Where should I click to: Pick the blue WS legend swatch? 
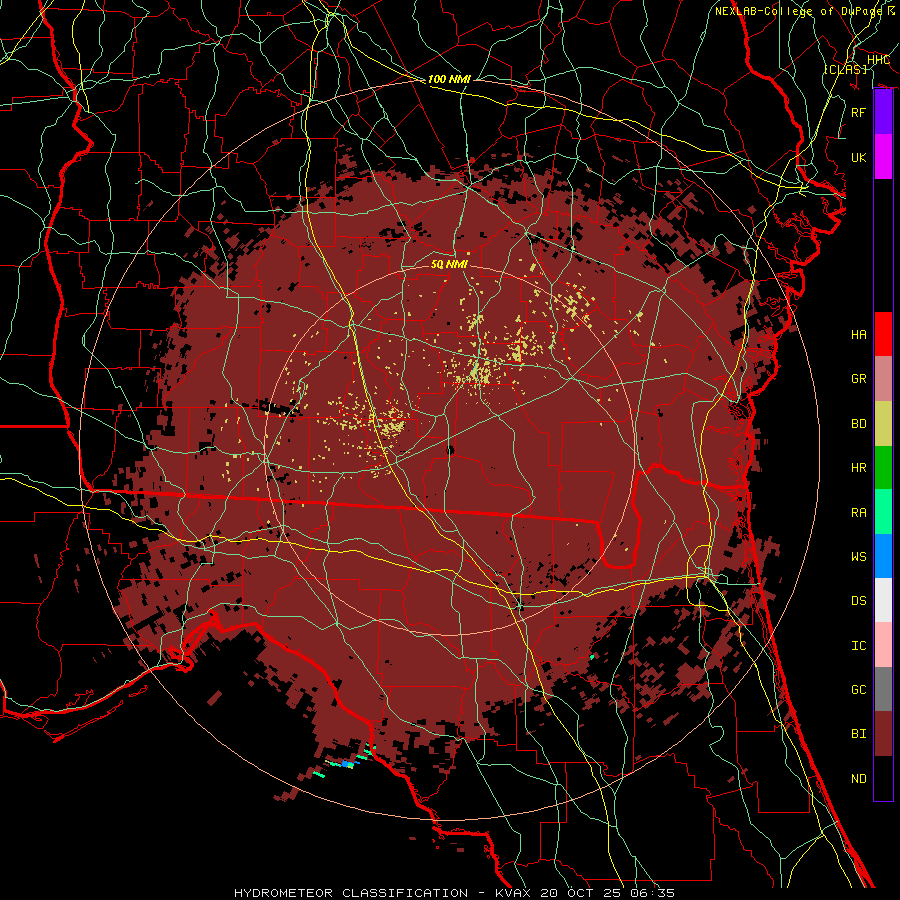883,556
